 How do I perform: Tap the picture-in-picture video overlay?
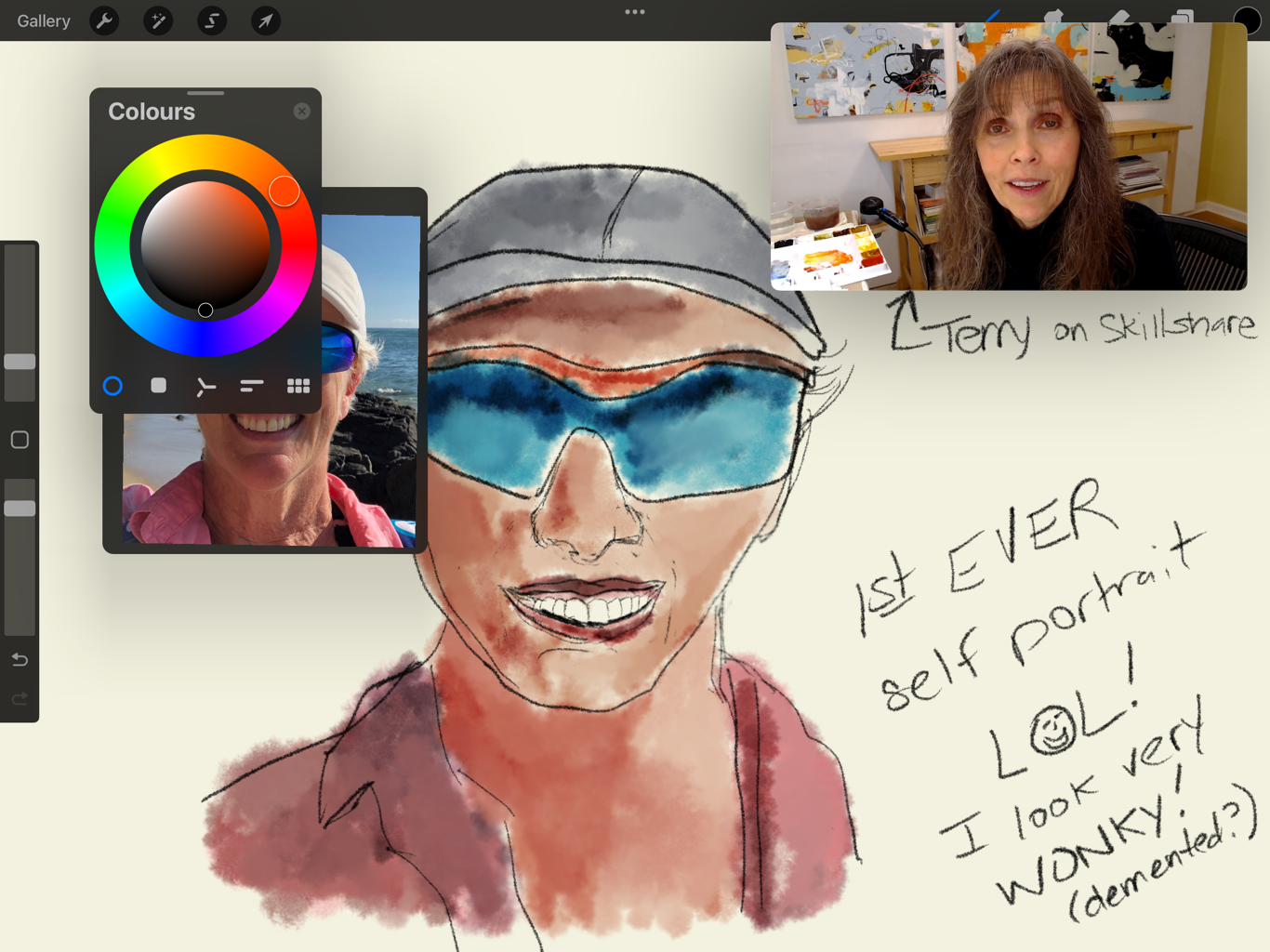(x=1009, y=156)
